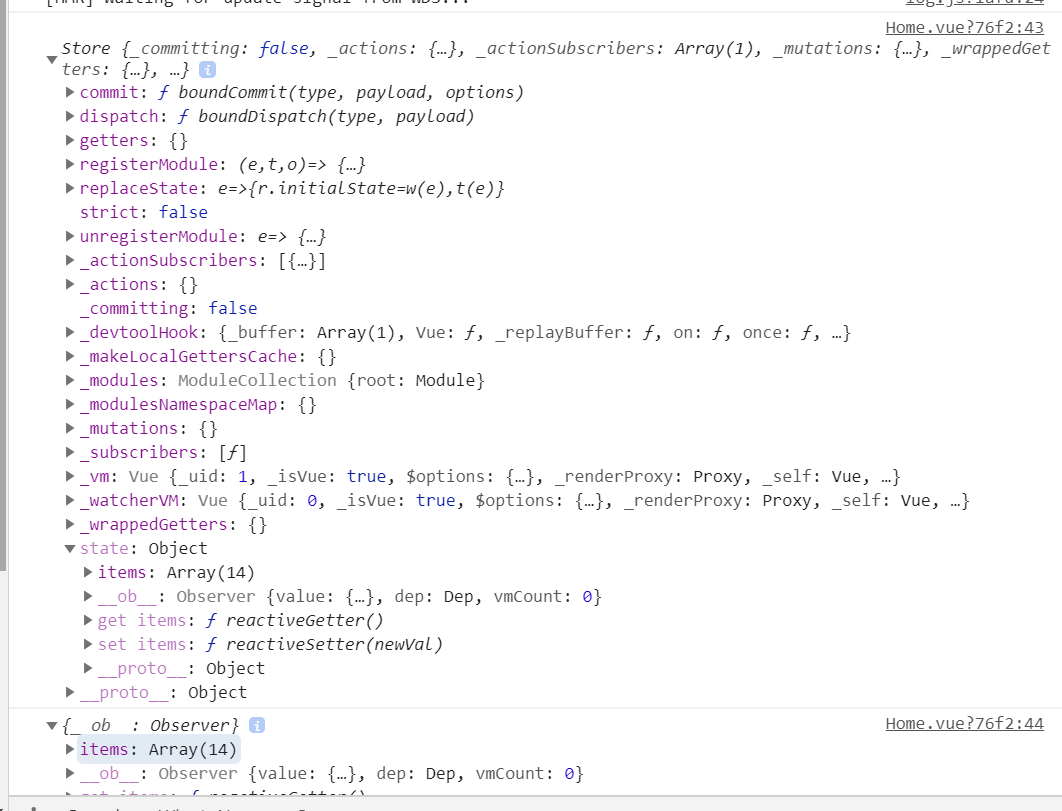Open the Home.vue?76f2:44 source link
Viewport: 1062px width, 811px height.
pos(964,724)
